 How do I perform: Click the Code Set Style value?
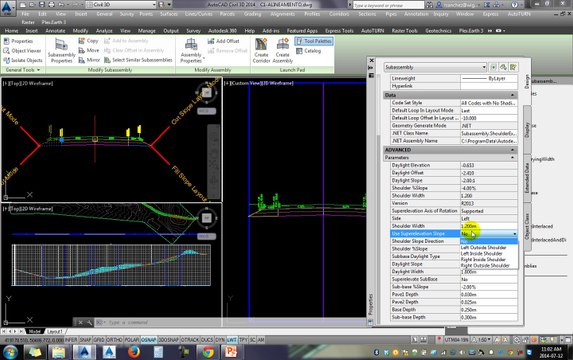(489, 103)
